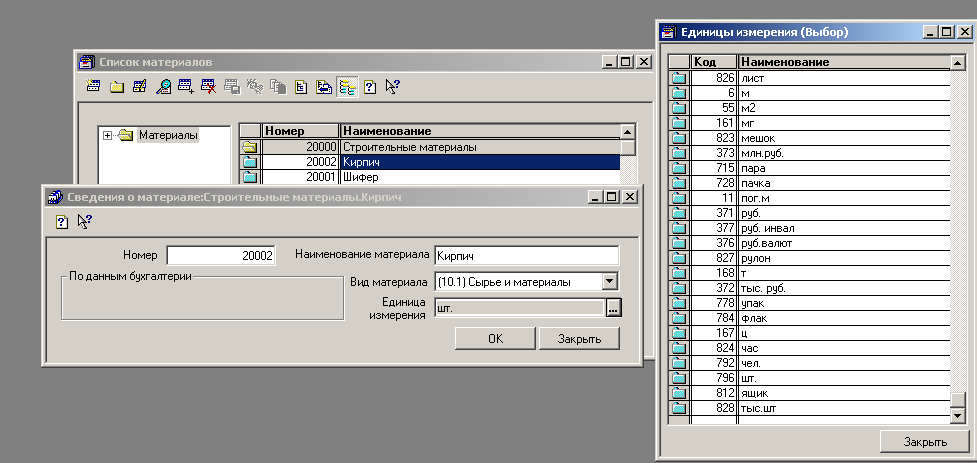This screenshot has width=977, height=463.
Task: Click Наименование column header in materials list
Action: [480, 131]
